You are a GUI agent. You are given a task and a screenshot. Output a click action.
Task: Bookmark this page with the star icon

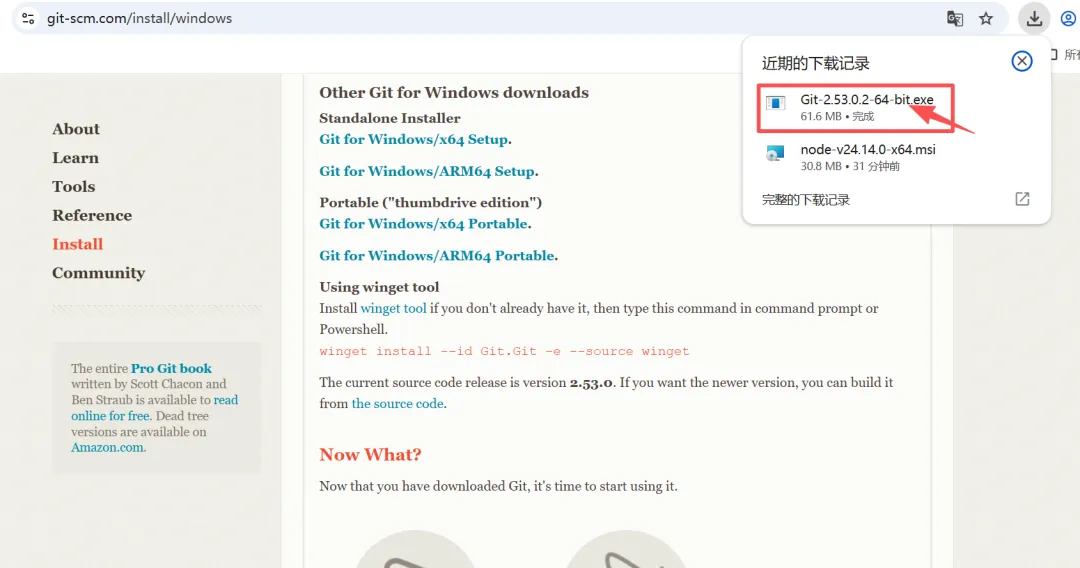coord(986,19)
